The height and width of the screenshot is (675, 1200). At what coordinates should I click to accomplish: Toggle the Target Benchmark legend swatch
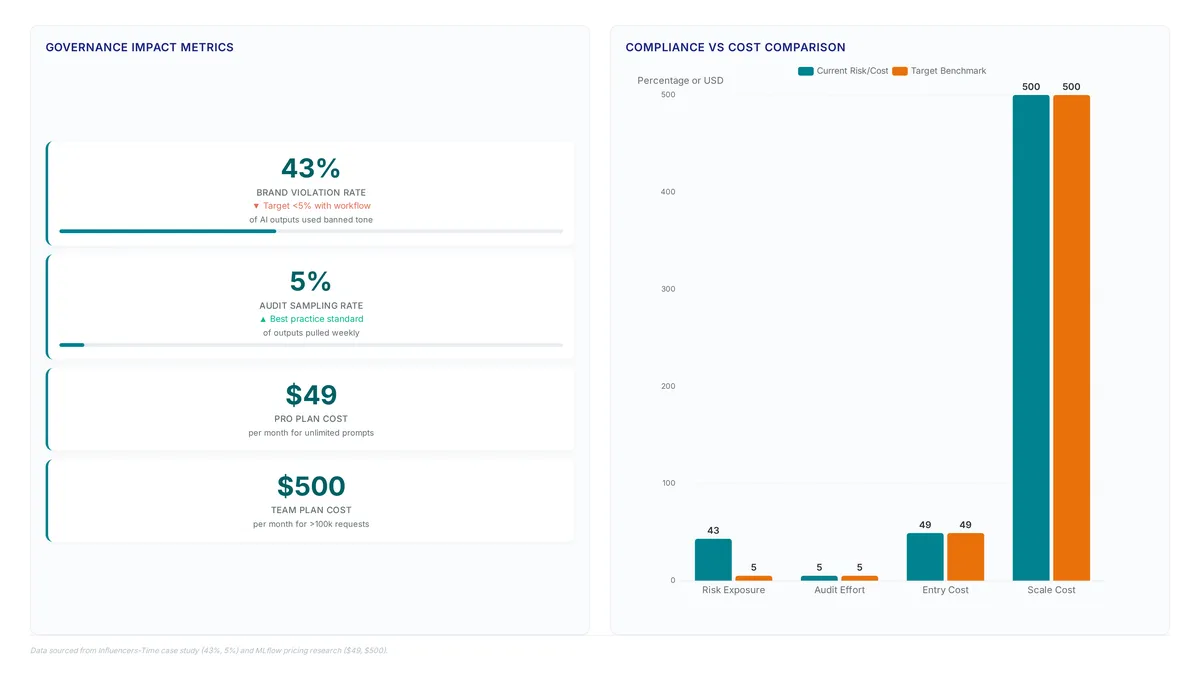900,71
